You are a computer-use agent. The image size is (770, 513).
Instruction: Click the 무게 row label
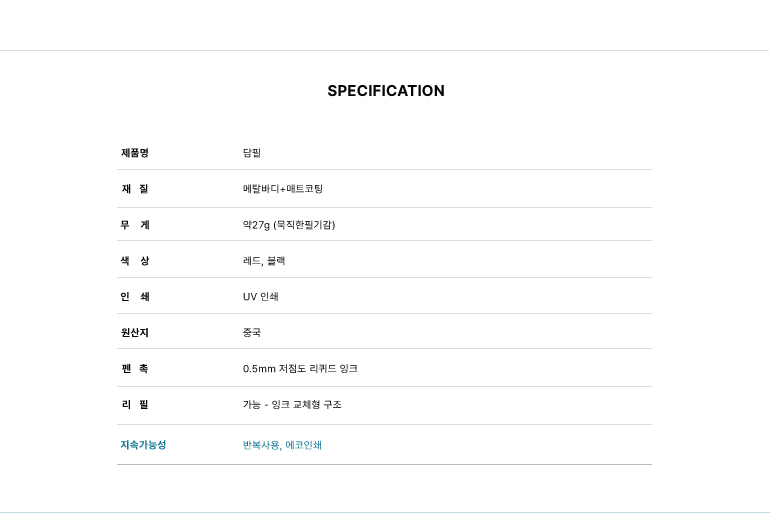(x=135, y=225)
